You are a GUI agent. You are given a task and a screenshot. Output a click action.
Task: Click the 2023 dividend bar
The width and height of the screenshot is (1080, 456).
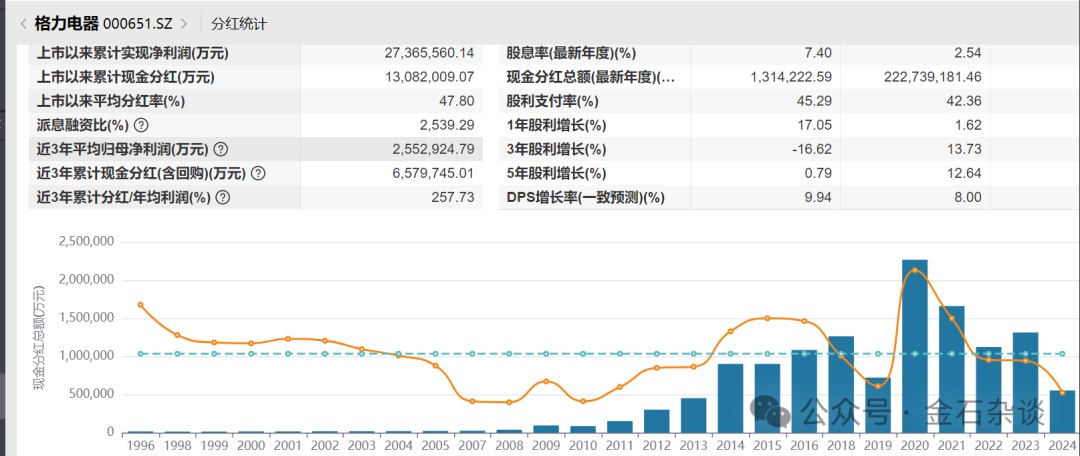pos(1026,382)
